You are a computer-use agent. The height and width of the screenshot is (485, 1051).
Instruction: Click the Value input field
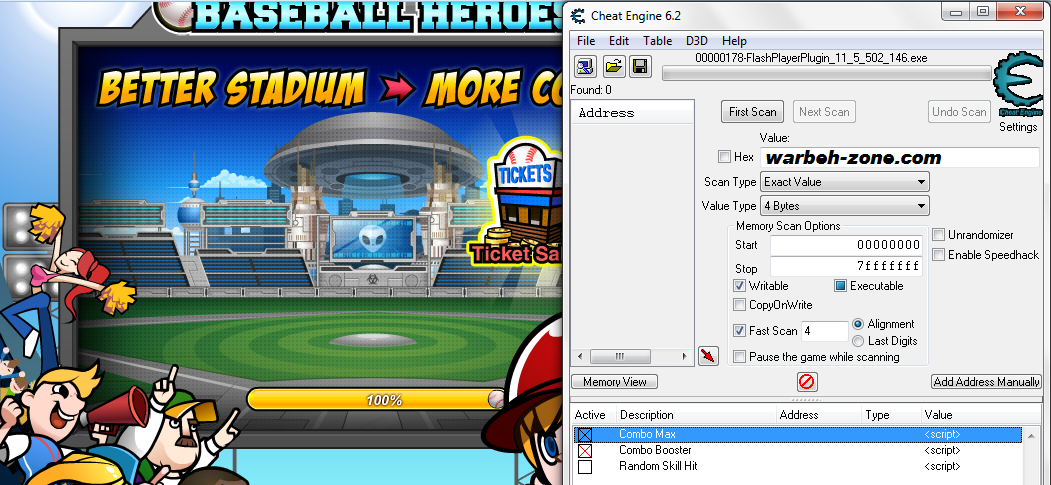pyautogui.click(x=900, y=158)
